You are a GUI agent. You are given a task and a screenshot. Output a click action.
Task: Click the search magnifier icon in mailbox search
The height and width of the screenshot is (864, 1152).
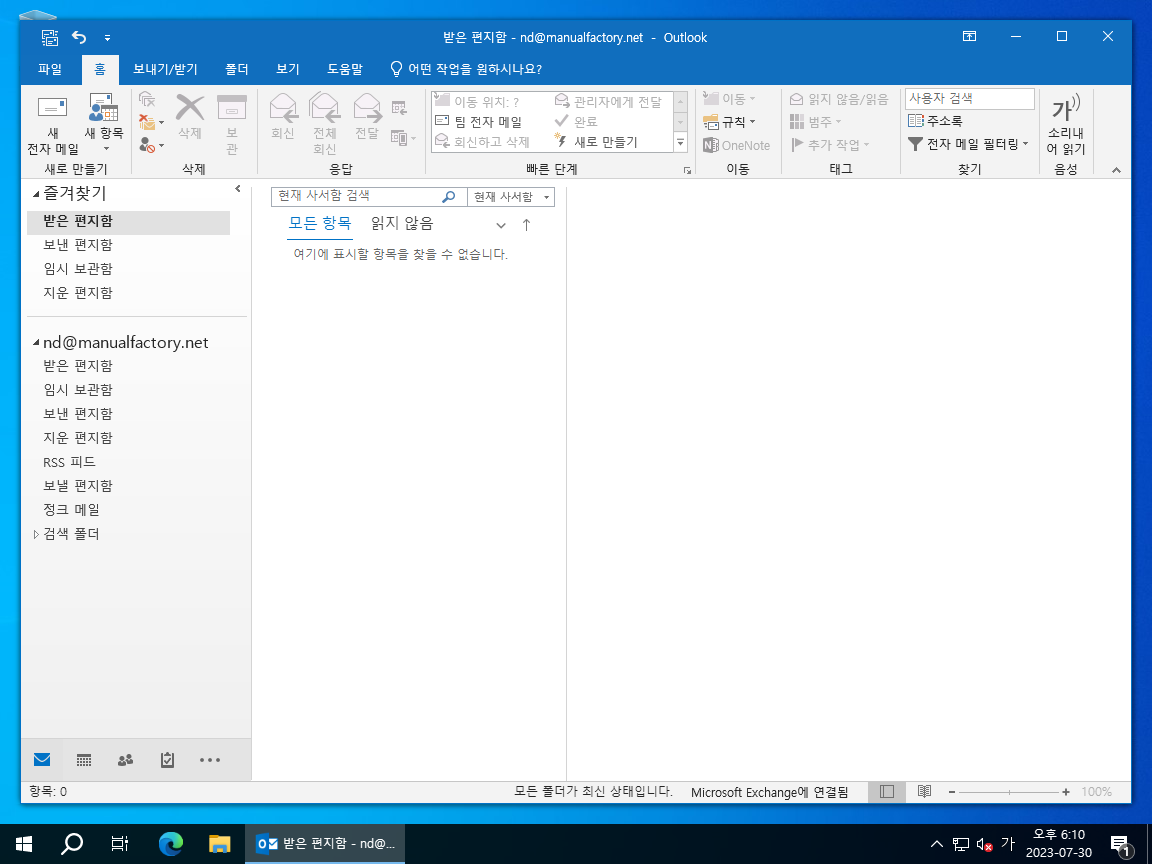[448, 197]
